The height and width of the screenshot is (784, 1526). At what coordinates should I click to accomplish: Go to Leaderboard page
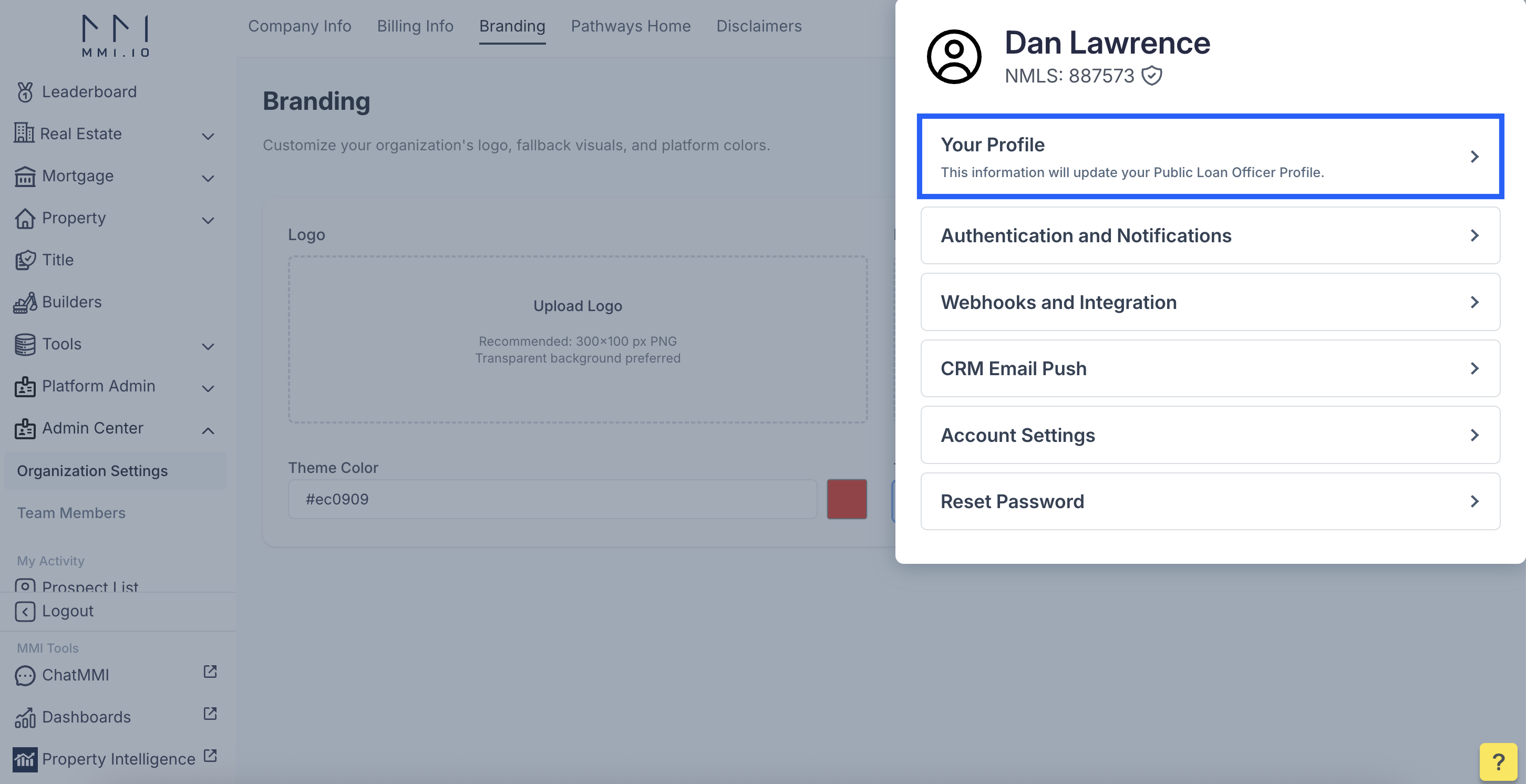89,92
